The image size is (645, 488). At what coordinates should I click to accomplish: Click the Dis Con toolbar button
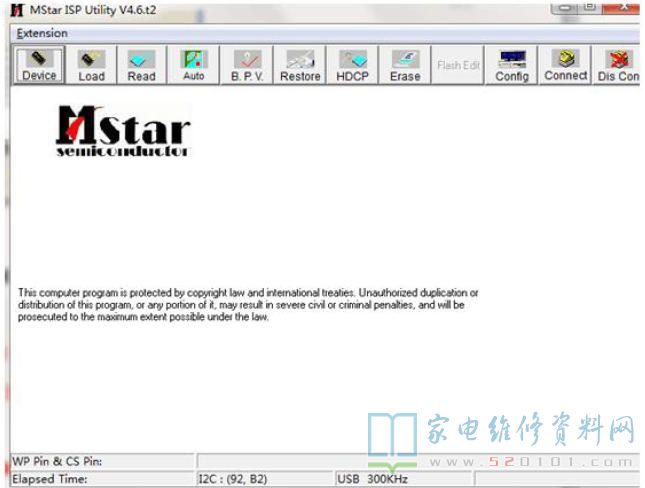tap(617, 65)
